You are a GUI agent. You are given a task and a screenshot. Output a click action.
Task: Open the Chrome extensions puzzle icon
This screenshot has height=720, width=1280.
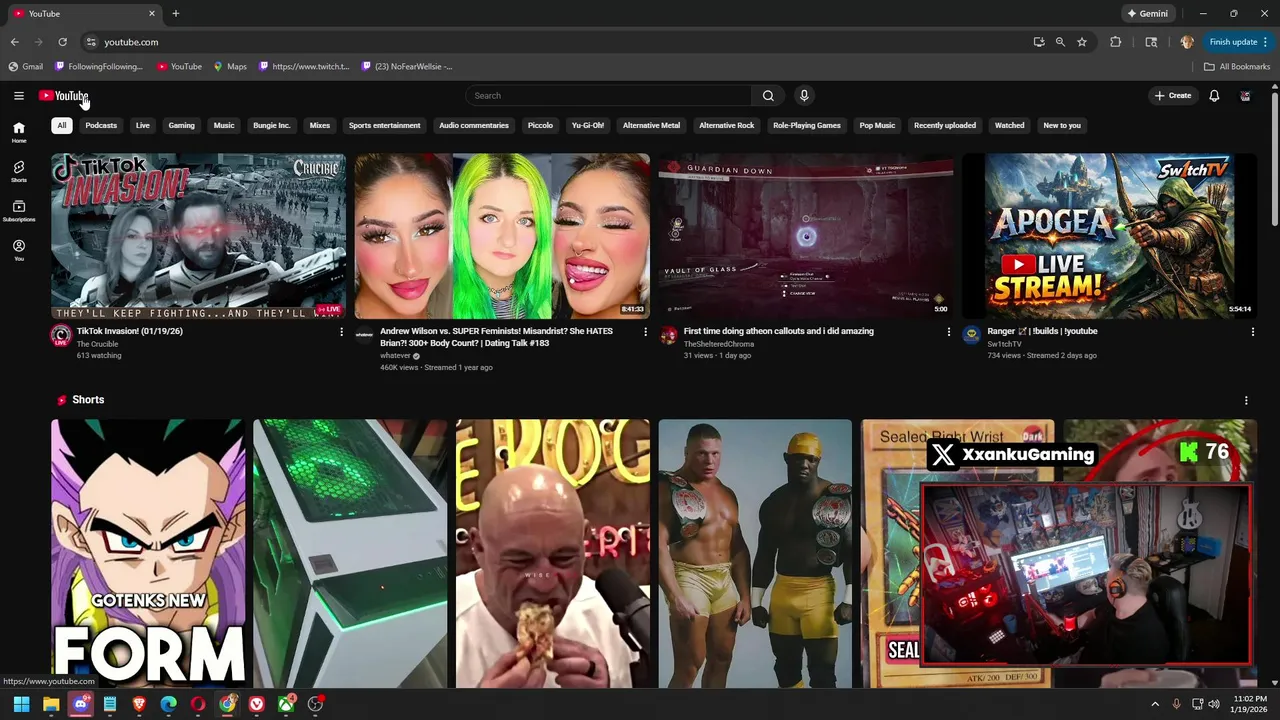[x=1116, y=42]
